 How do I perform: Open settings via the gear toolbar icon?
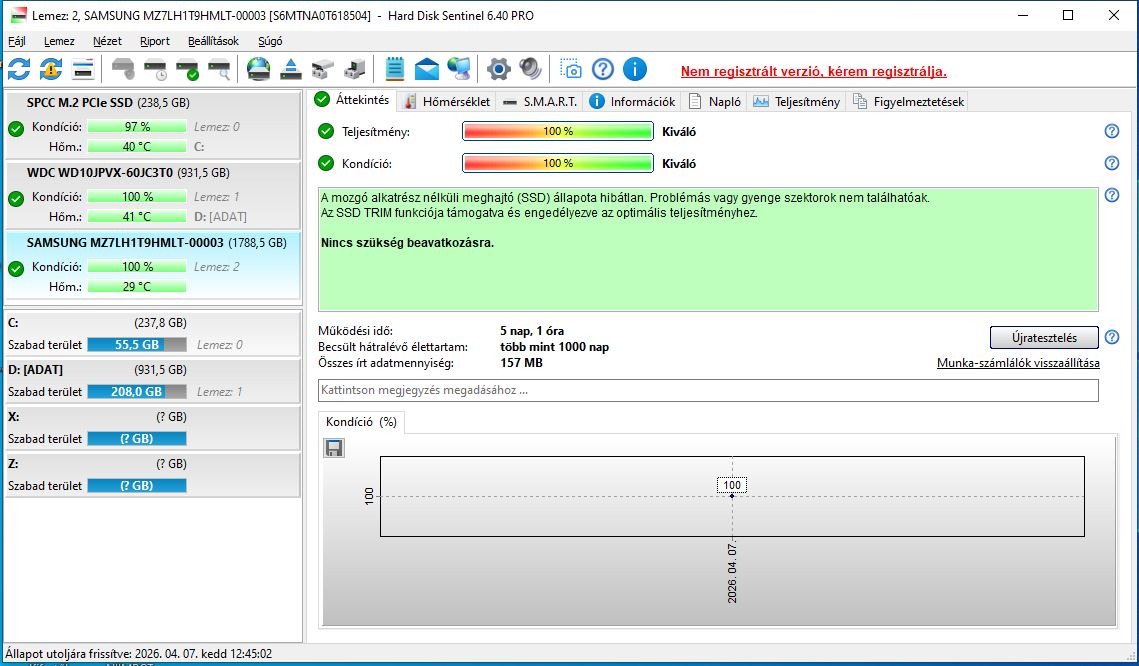498,70
